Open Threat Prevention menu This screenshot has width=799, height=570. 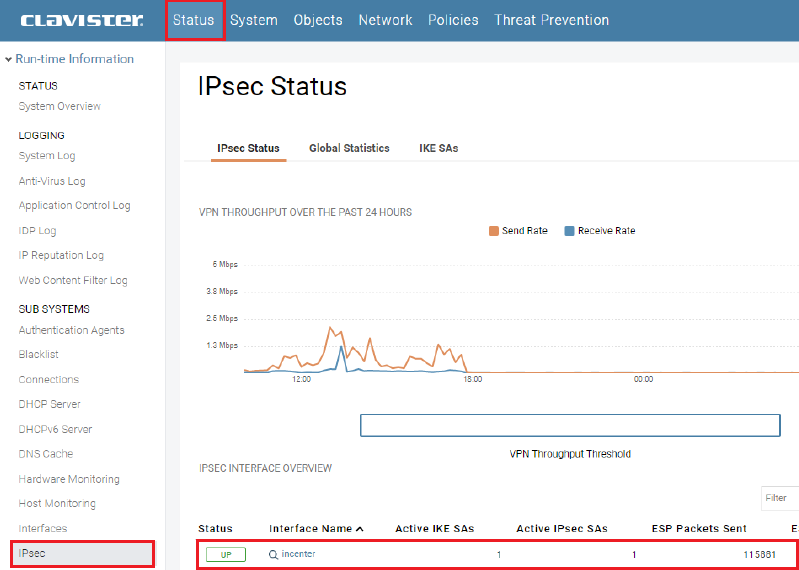551,20
